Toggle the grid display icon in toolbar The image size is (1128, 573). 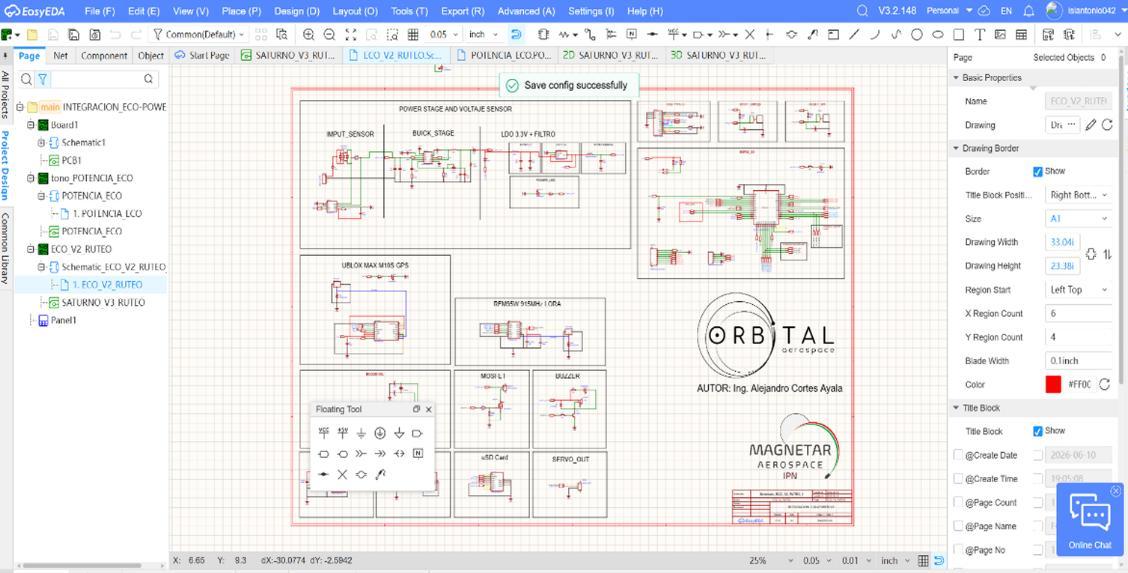pyautogui.click(x=413, y=35)
